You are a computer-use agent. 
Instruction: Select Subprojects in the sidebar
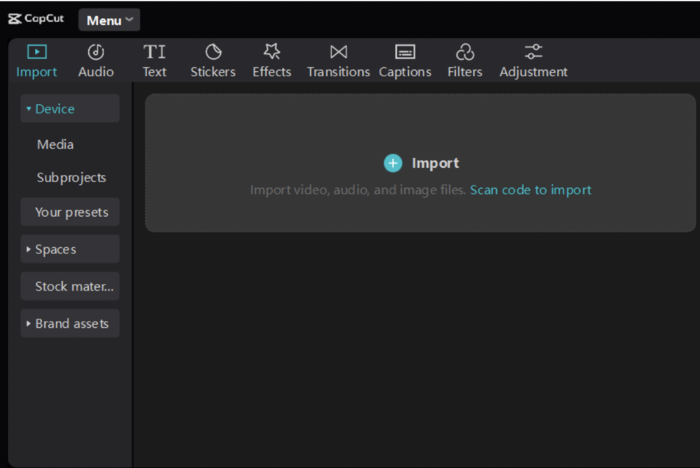(x=71, y=178)
